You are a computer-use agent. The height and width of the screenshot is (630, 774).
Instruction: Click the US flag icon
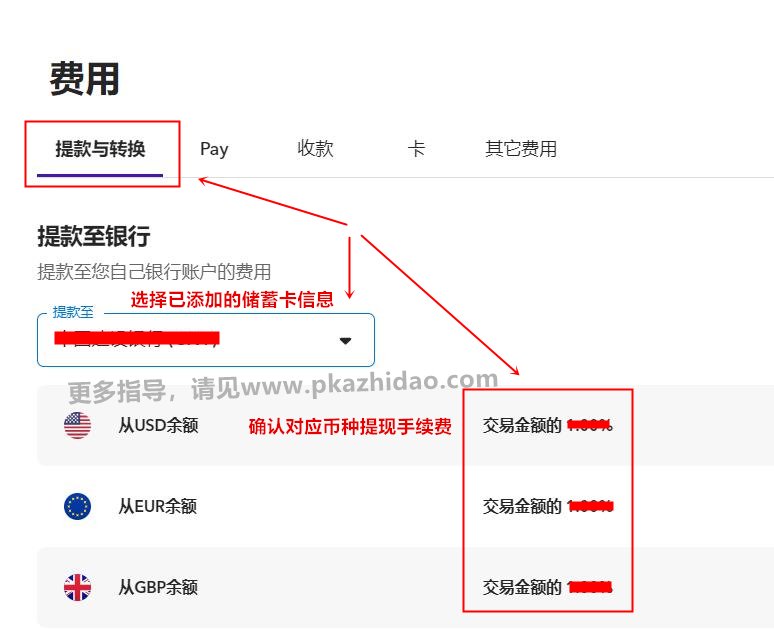(77, 425)
